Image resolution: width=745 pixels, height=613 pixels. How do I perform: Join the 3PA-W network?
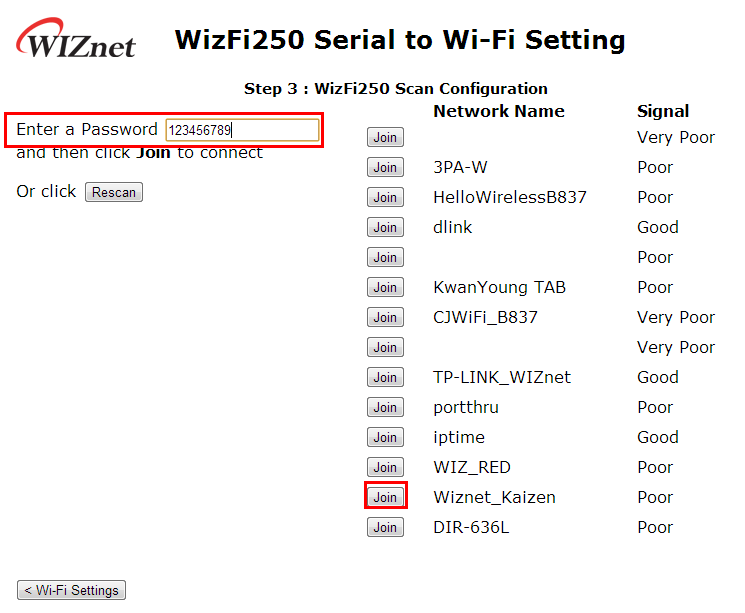point(385,167)
